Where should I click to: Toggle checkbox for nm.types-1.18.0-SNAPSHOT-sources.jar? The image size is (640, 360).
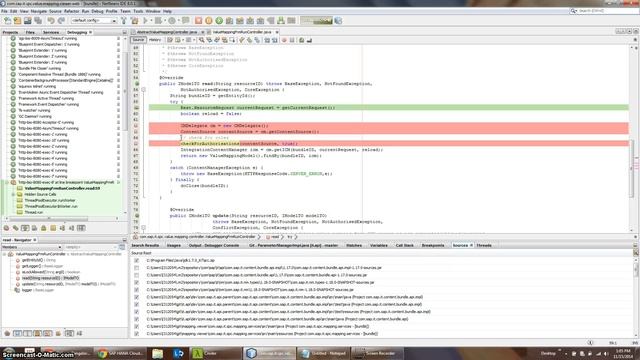click(x=137, y=282)
